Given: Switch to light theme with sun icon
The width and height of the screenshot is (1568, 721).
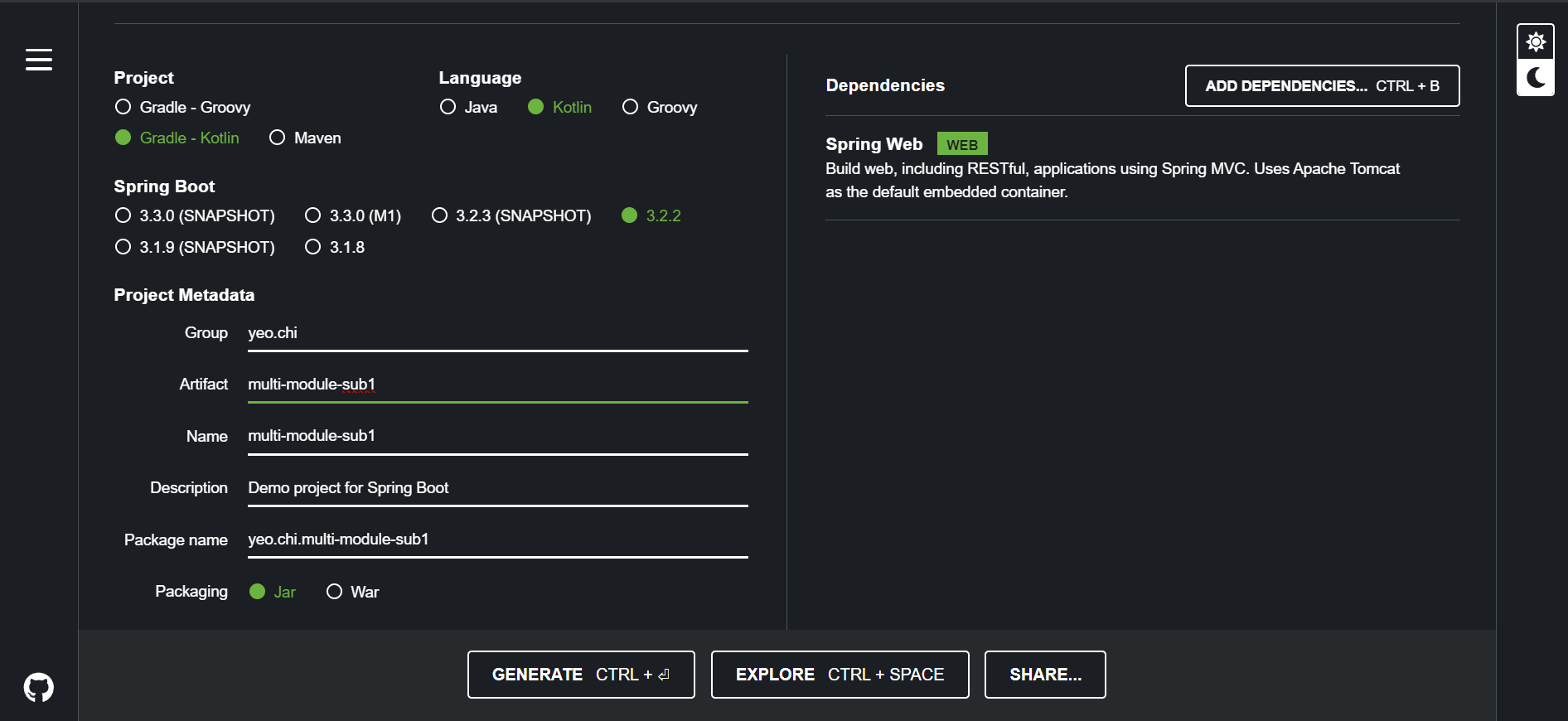Looking at the screenshot, I should pyautogui.click(x=1536, y=42).
